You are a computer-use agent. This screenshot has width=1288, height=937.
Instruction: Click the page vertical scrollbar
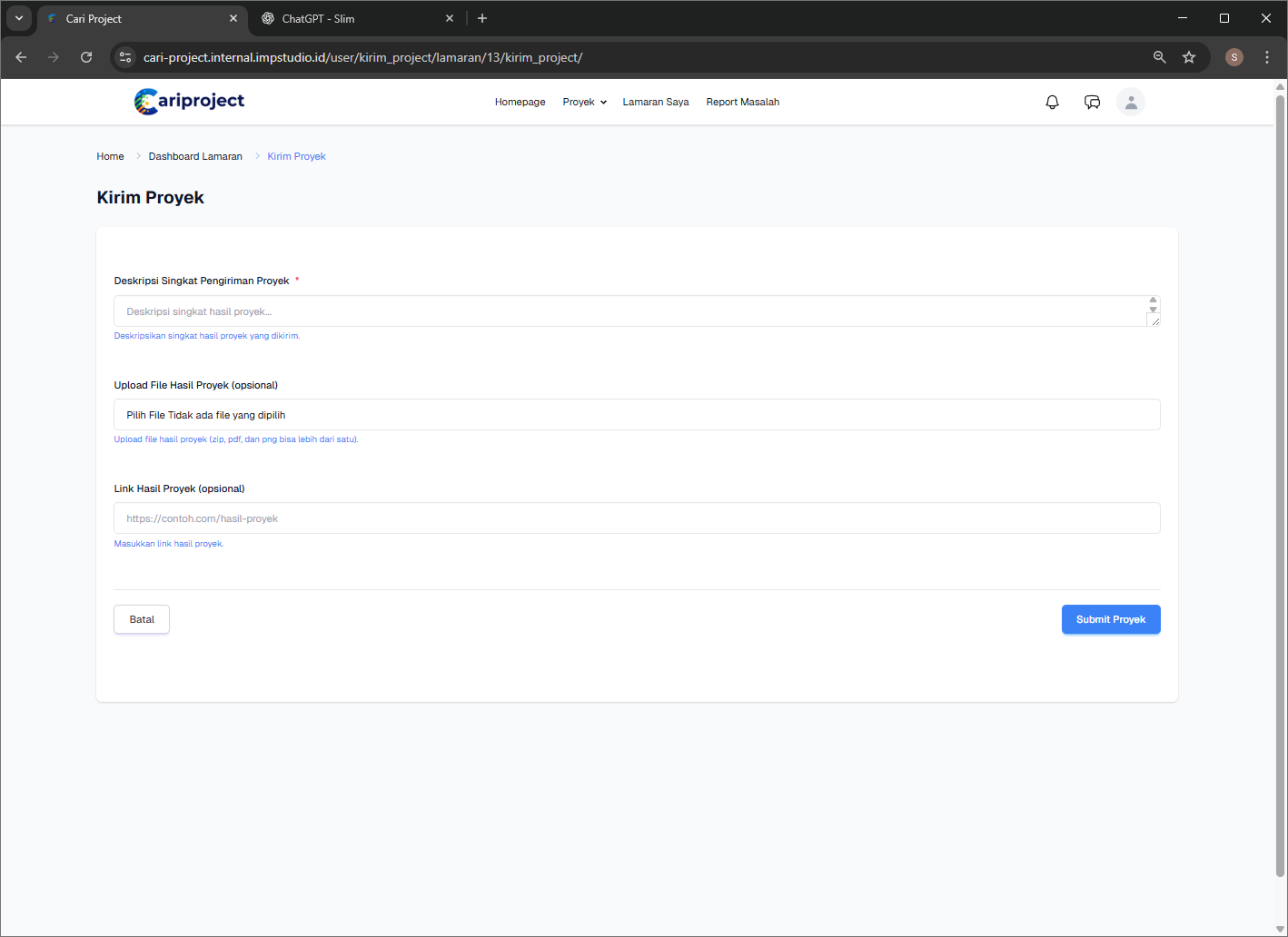click(x=1280, y=481)
